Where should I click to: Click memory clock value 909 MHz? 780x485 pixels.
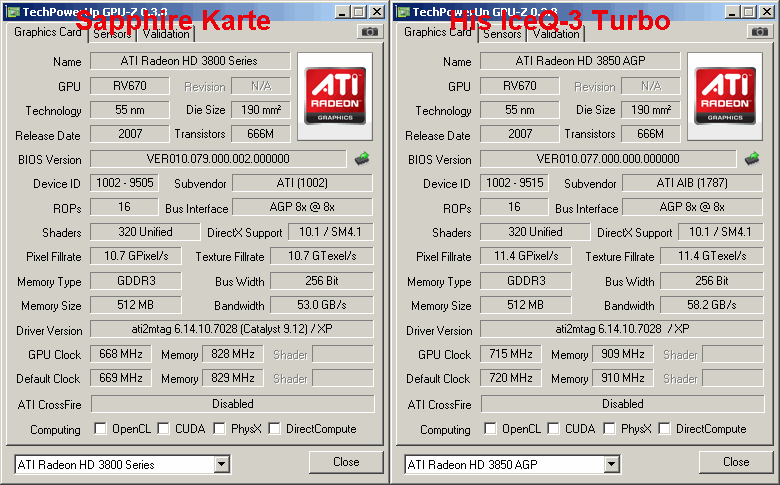coord(623,354)
